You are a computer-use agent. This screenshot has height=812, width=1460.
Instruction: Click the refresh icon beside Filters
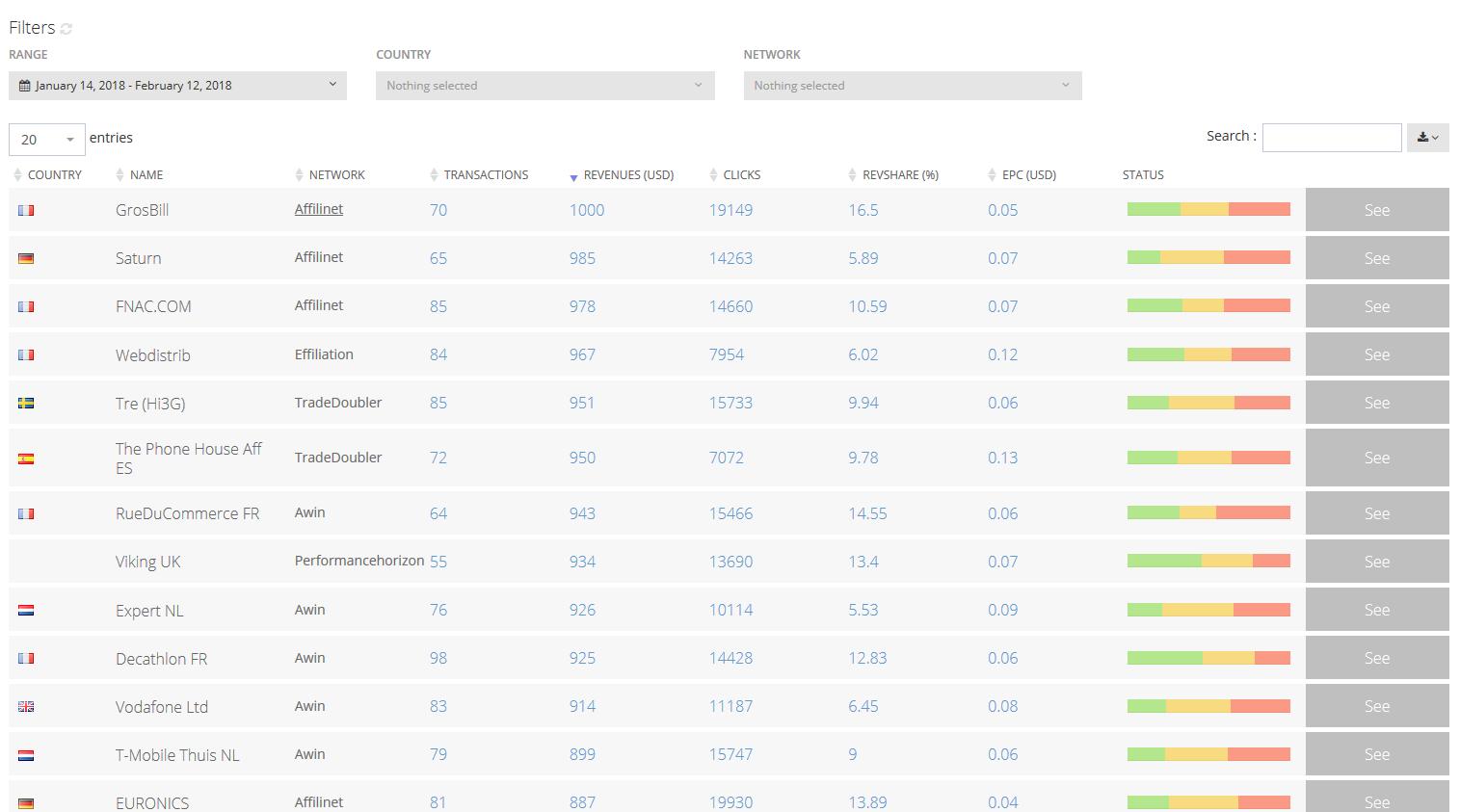click(66, 29)
